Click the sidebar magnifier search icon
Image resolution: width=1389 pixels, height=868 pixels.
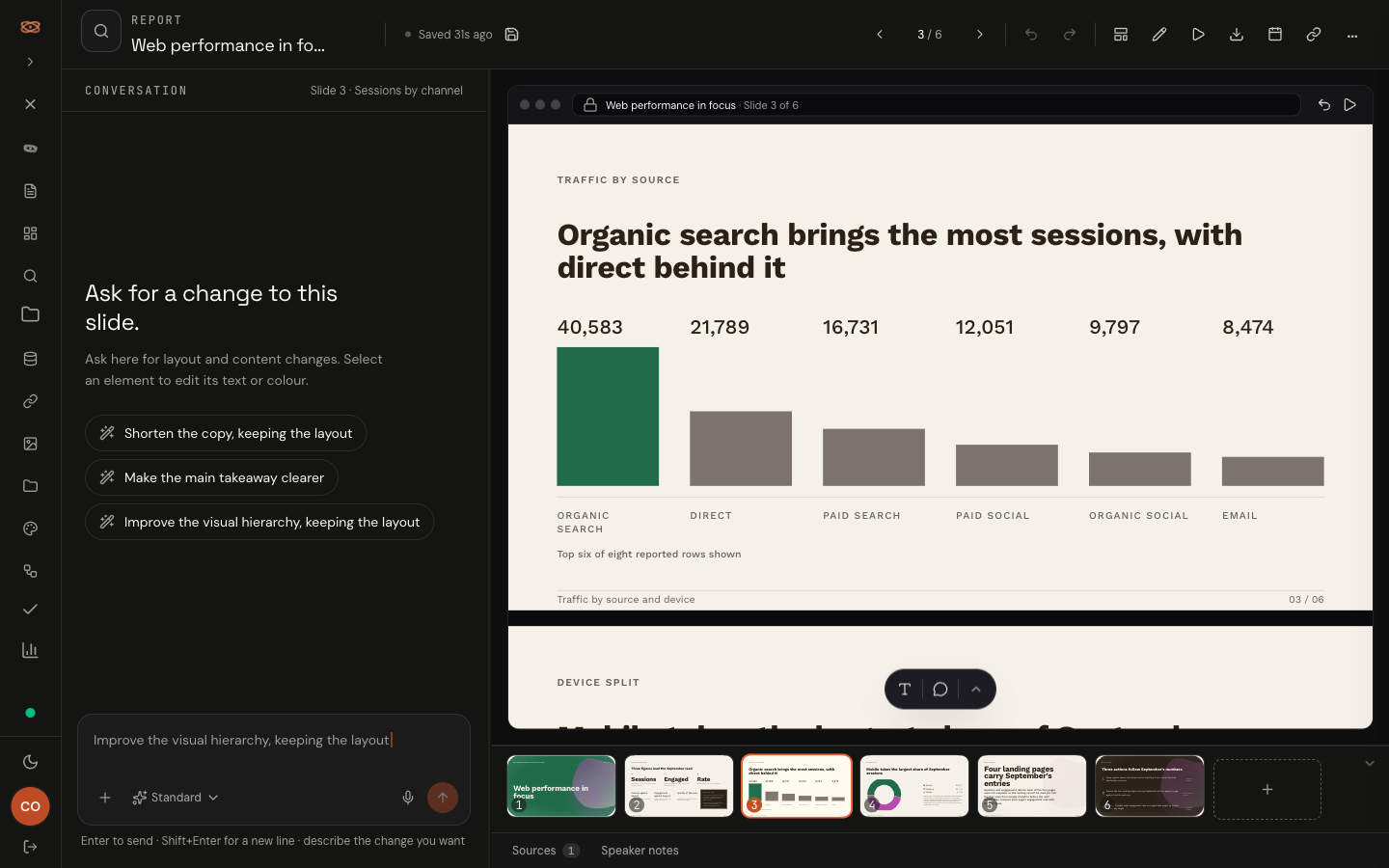30,276
